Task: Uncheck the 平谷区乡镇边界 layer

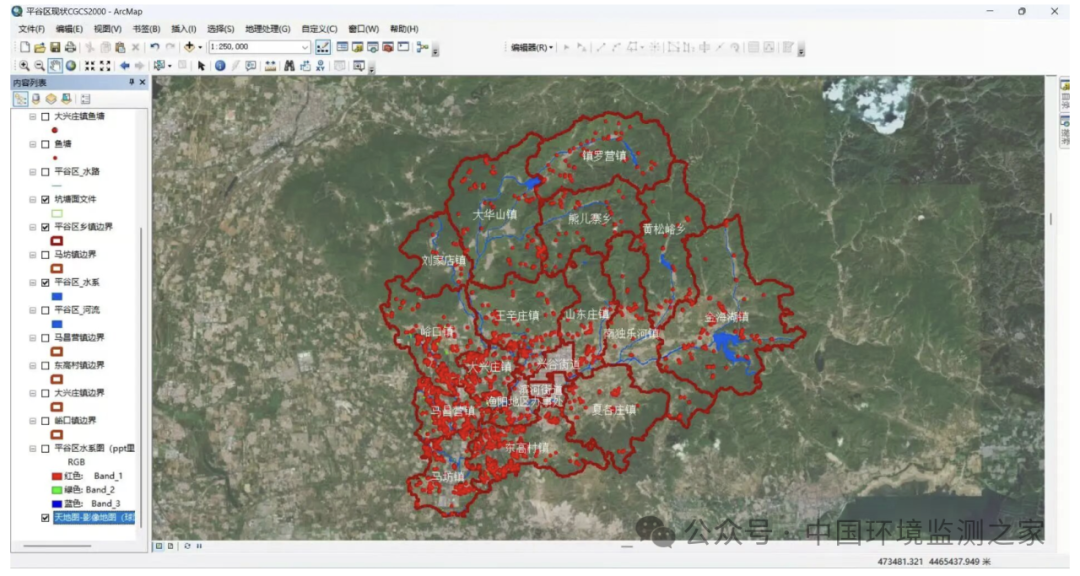Action: [x=45, y=227]
